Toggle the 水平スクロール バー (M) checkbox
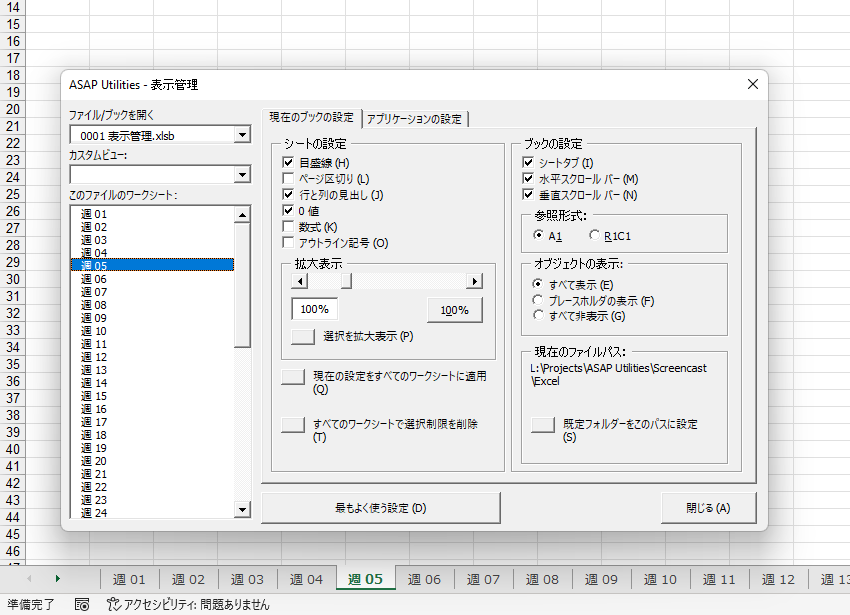The height and width of the screenshot is (615, 850). [528, 178]
